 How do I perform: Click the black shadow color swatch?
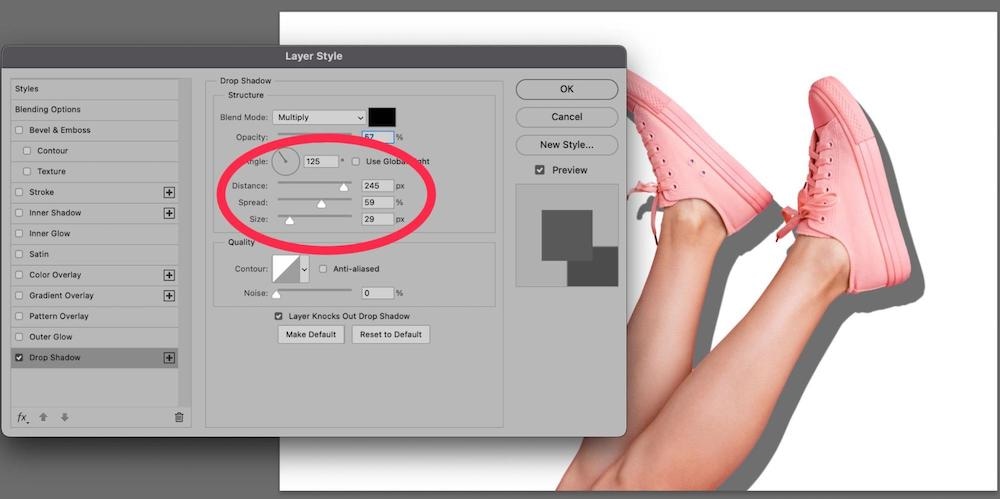(x=382, y=117)
